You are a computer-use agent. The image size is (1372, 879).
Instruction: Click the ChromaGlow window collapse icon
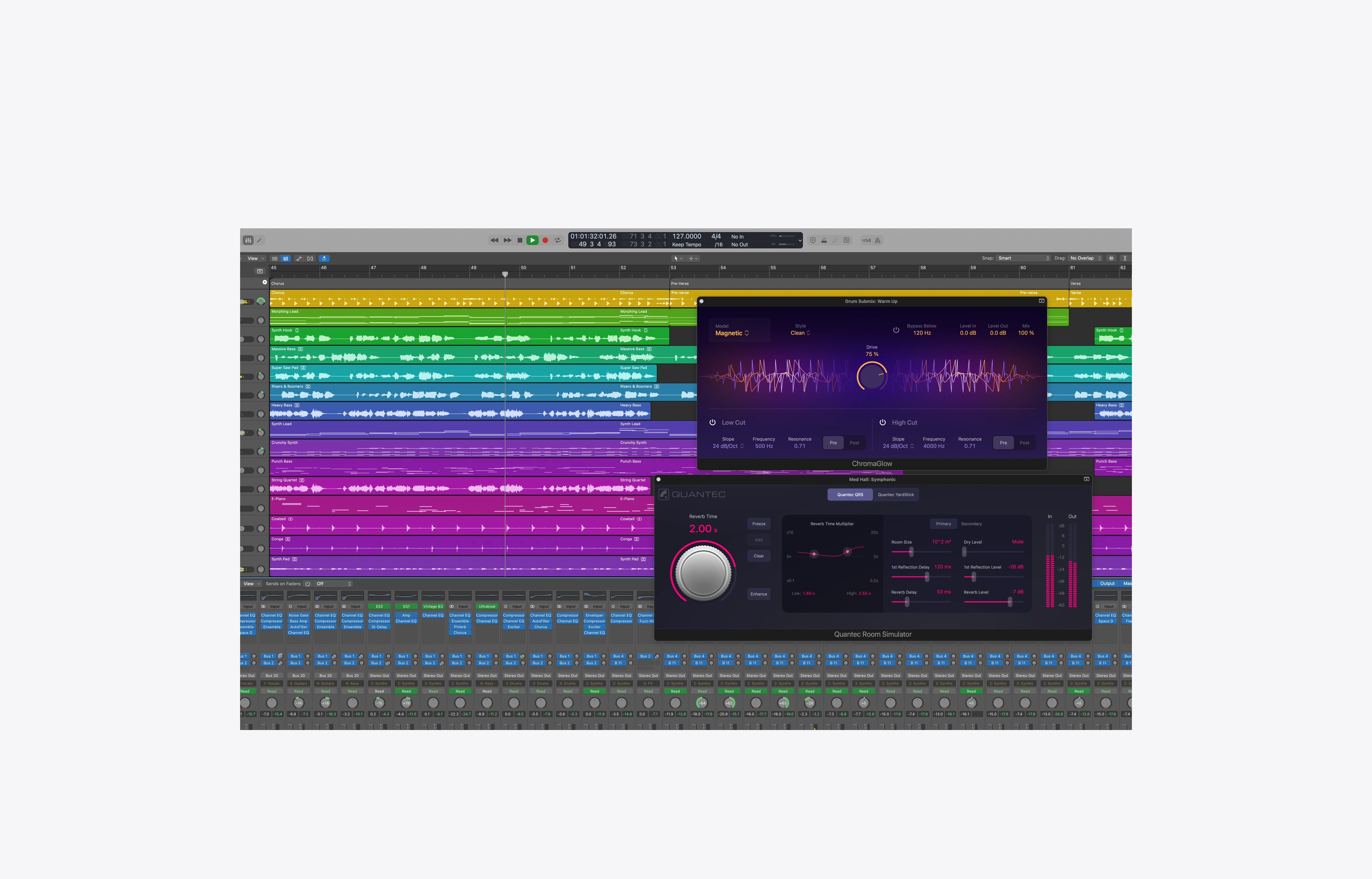[1042, 301]
